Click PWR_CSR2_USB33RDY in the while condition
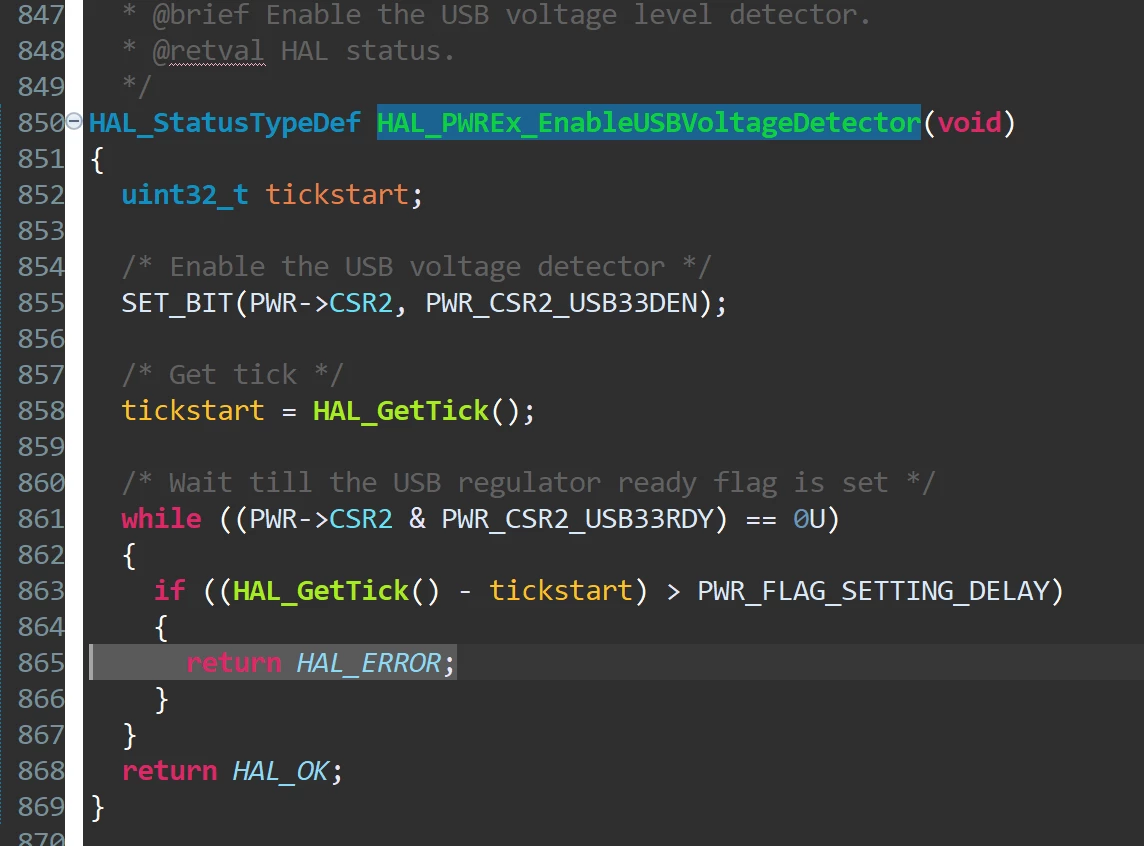Screen dimensions: 1144x846 coord(577,519)
